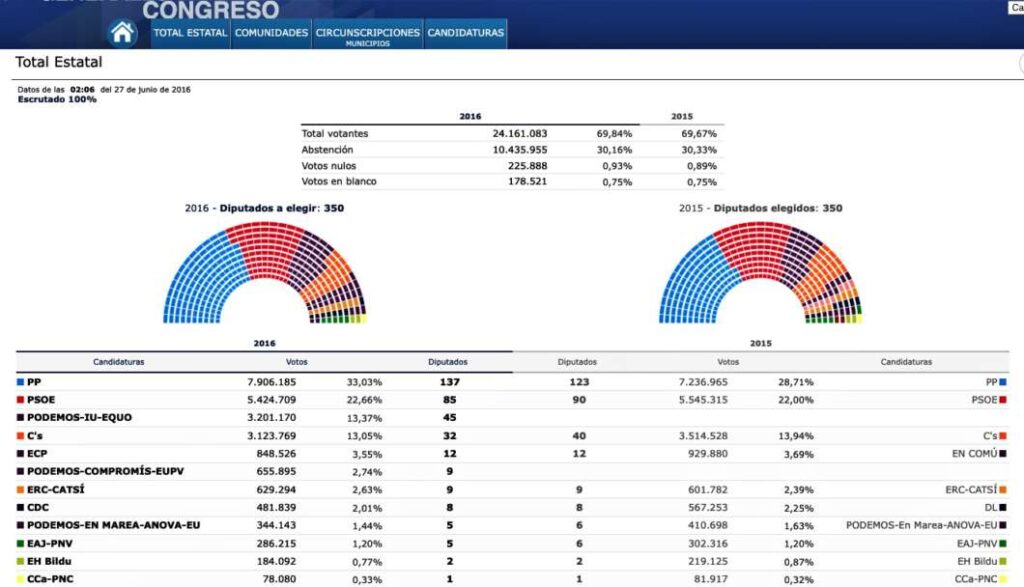Click the CDC party name
The image size is (1024, 587).
click(39, 507)
